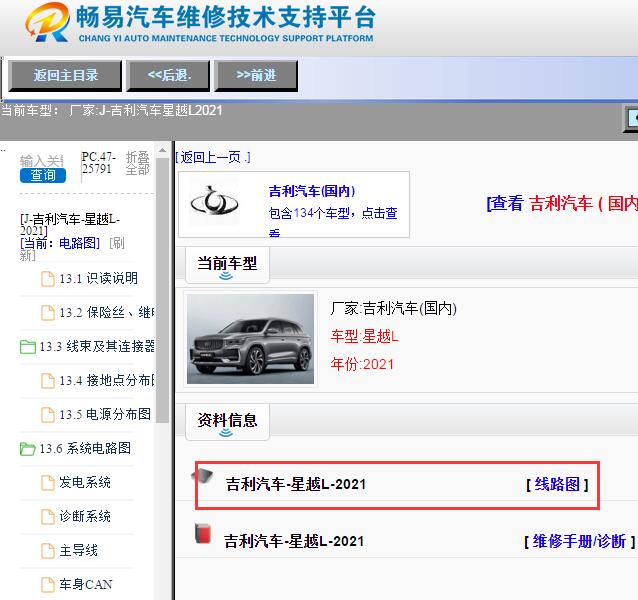Expand the 13.3 线束及其连接器 folder icon
Viewport: 638px width, 600px height.
[x=28, y=347]
